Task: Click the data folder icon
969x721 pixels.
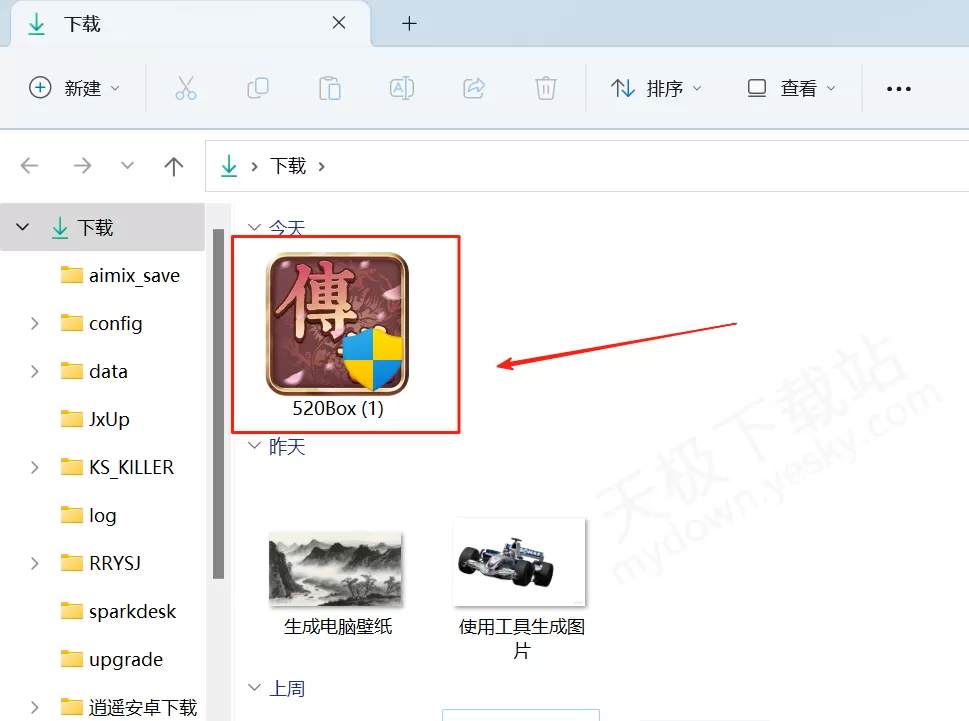Action: pyautogui.click(x=72, y=370)
